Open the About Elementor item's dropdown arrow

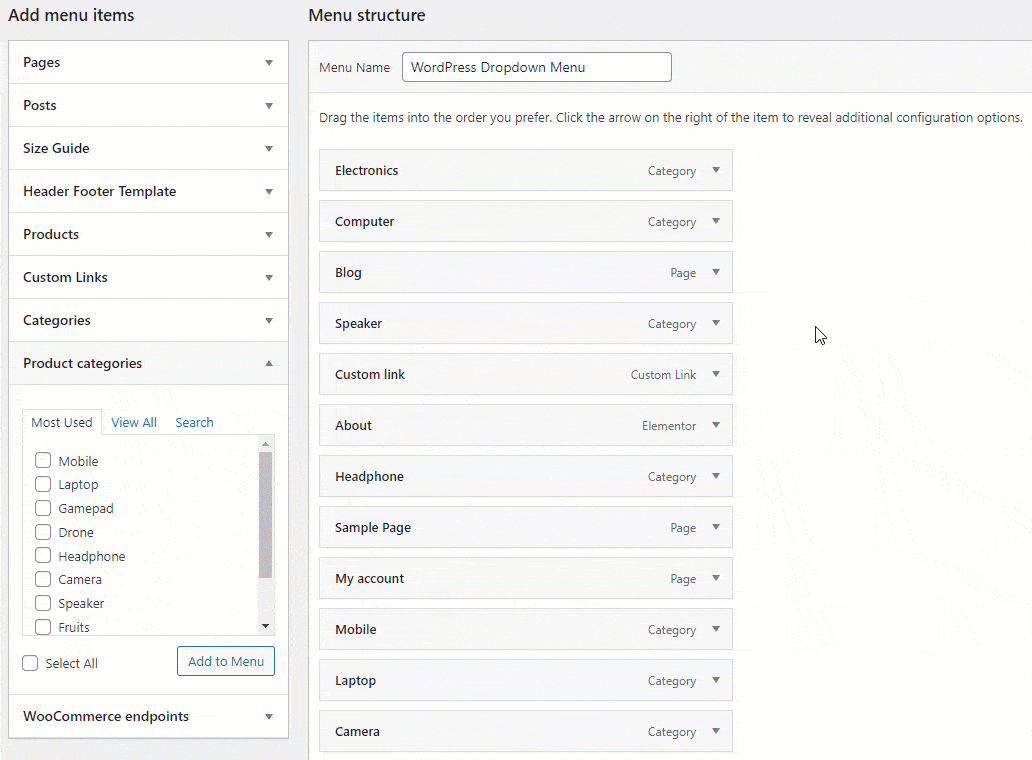pyautogui.click(x=716, y=425)
